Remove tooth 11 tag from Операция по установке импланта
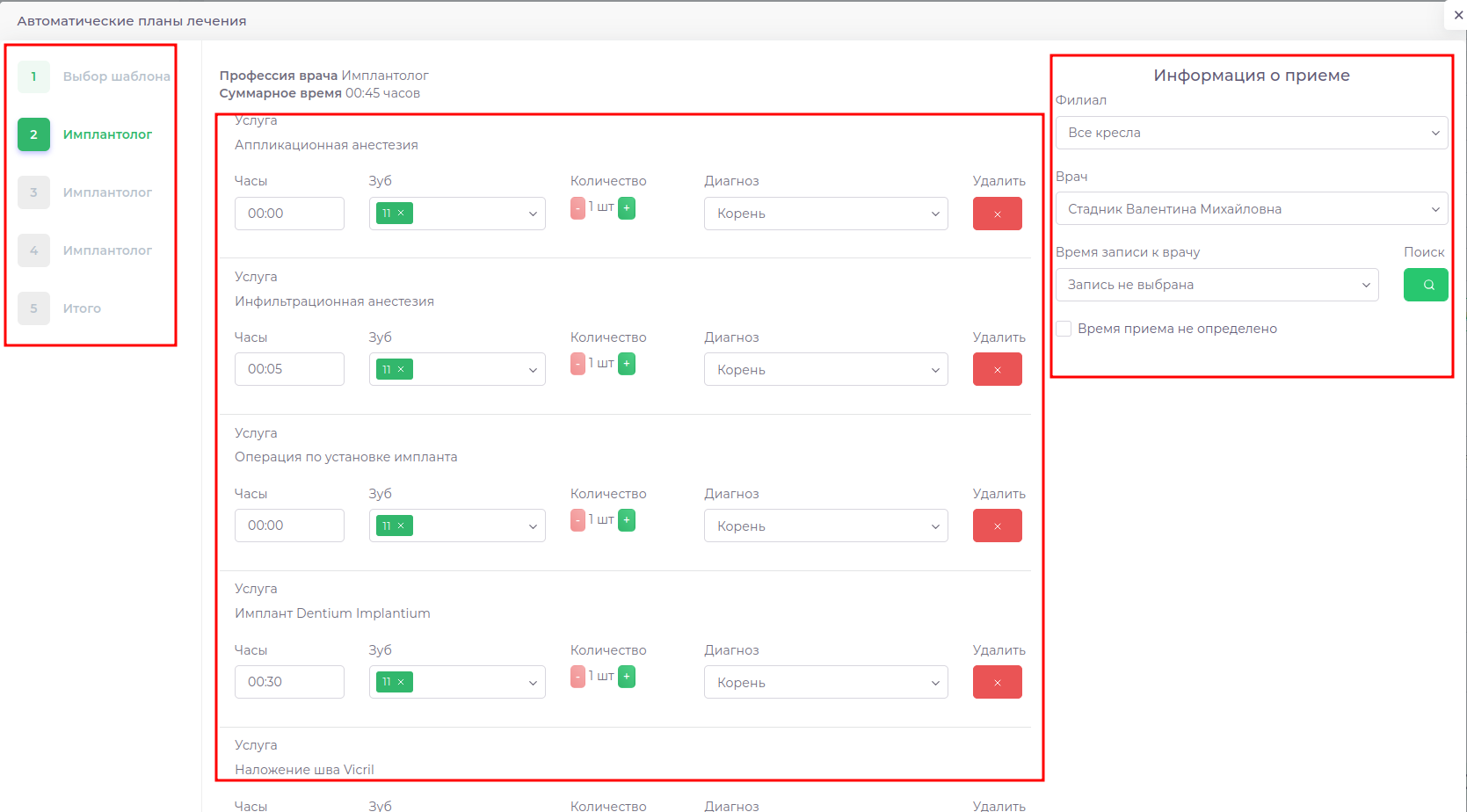1467x812 pixels. point(401,526)
